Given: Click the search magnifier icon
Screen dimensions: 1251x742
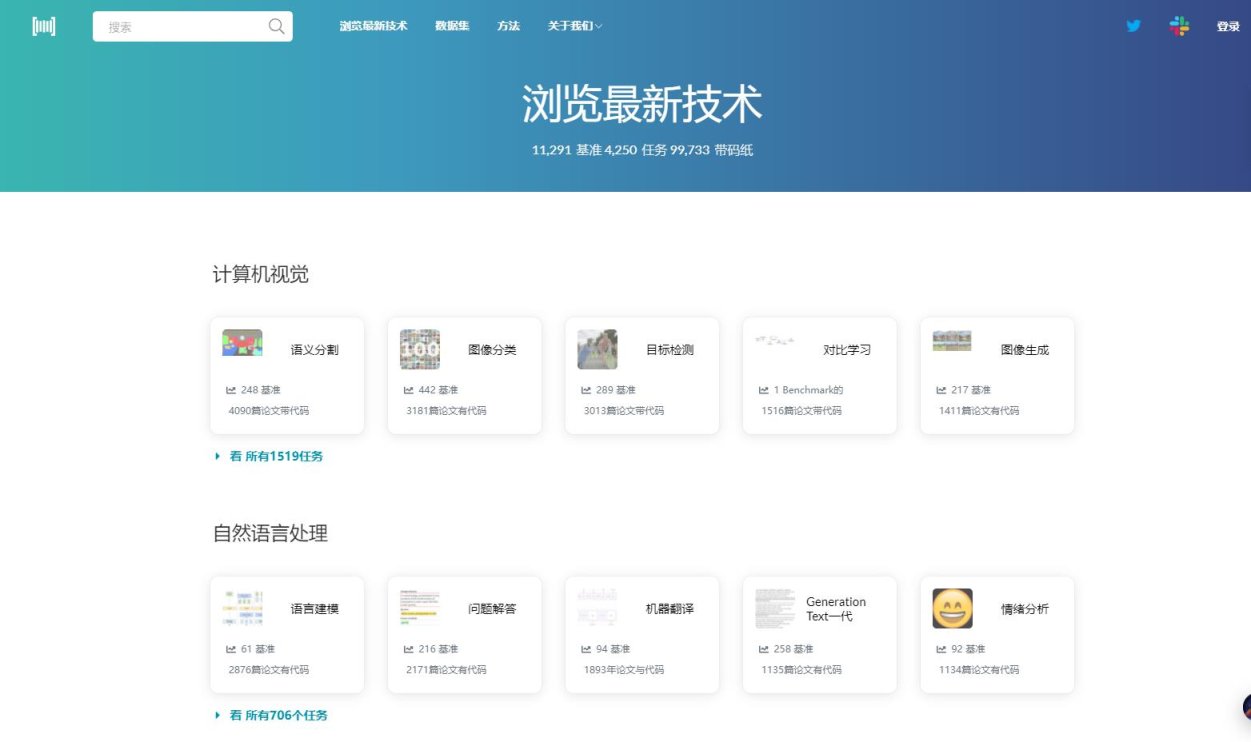Looking at the screenshot, I should click(x=276, y=26).
